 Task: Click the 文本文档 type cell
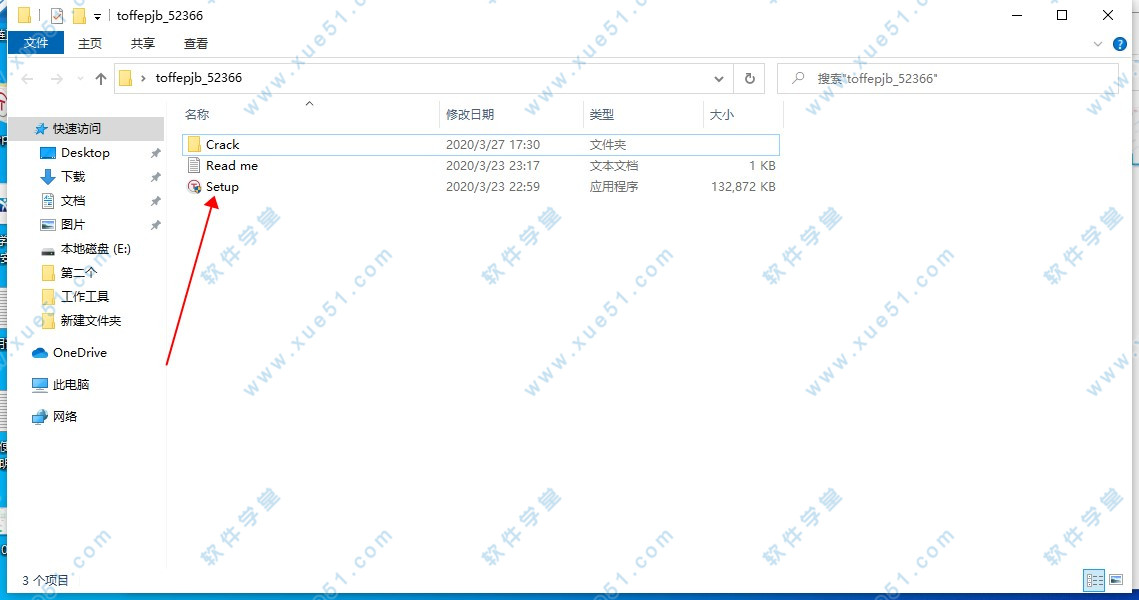pyautogui.click(x=614, y=166)
